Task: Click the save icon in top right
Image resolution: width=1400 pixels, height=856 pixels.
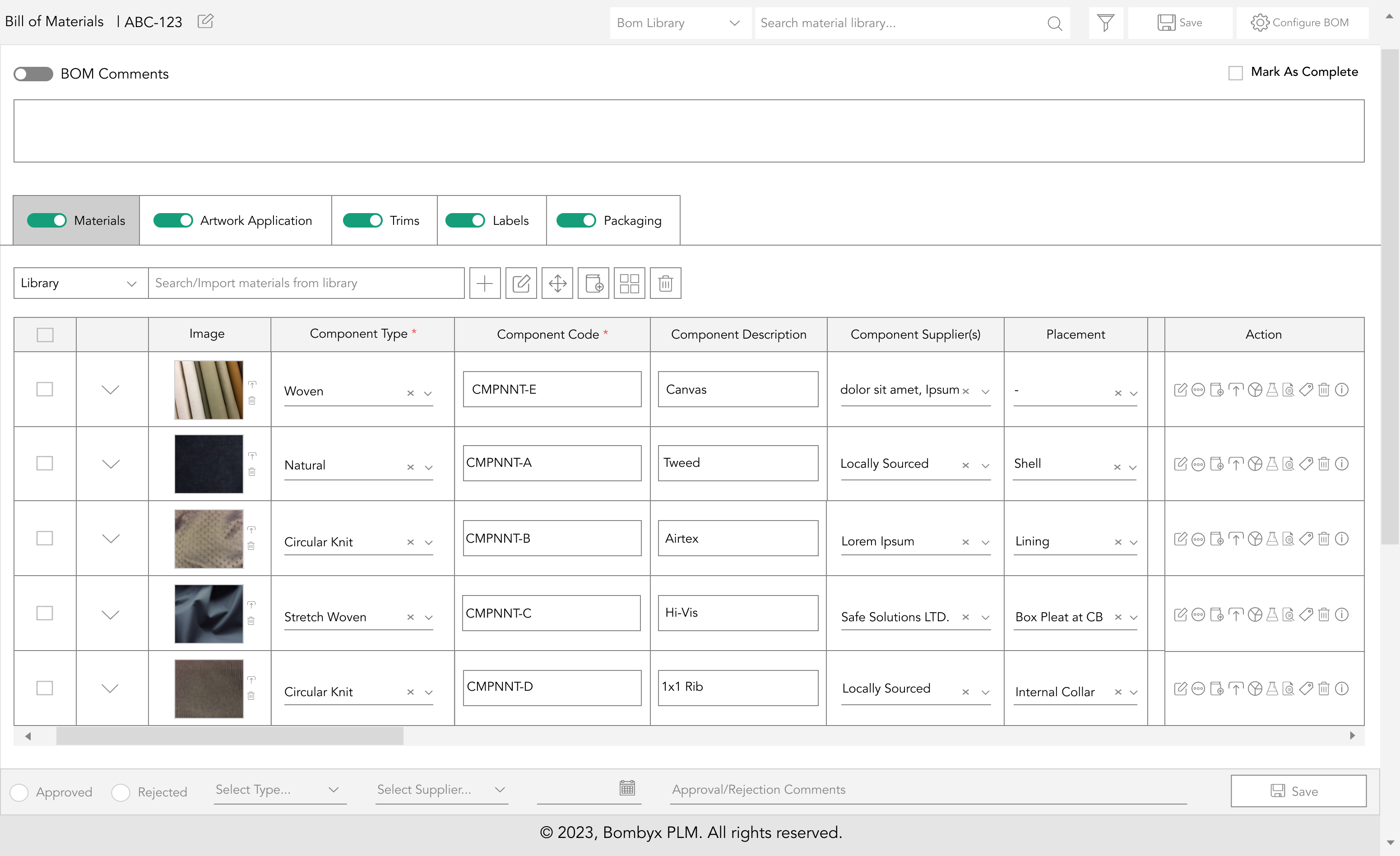Action: 1177,23
